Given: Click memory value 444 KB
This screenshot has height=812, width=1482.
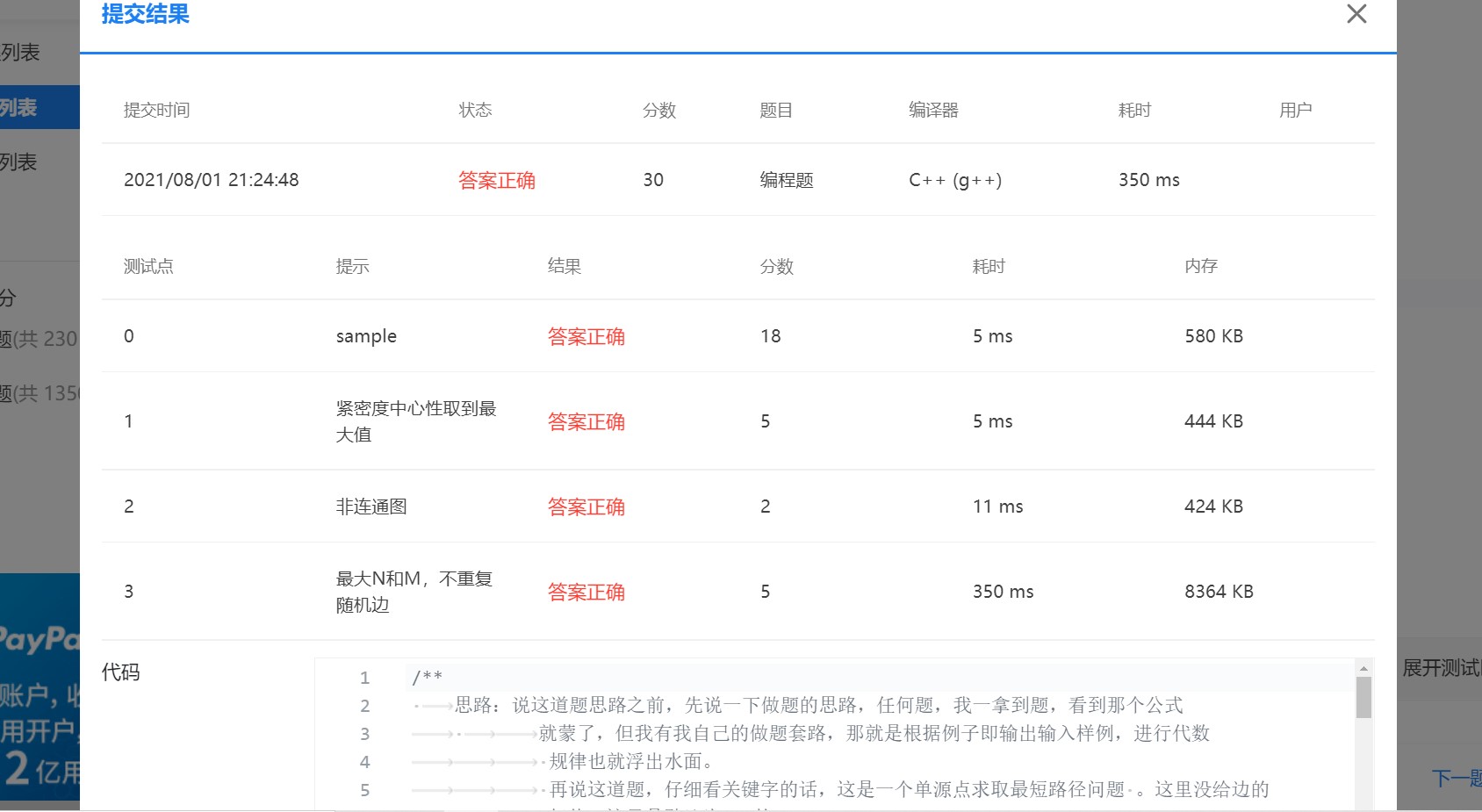Looking at the screenshot, I should coord(1213,421).
